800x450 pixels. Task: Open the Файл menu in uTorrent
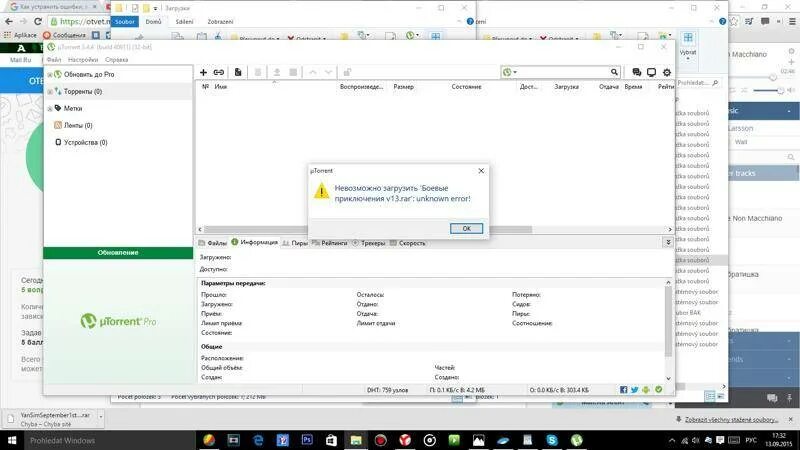click(54, 60)
